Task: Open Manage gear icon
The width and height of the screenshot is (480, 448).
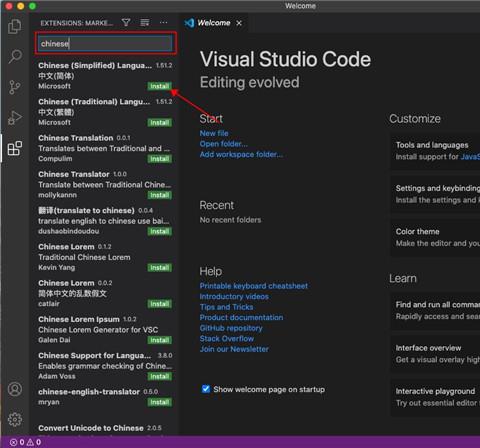Action: [x=15, y=419]
